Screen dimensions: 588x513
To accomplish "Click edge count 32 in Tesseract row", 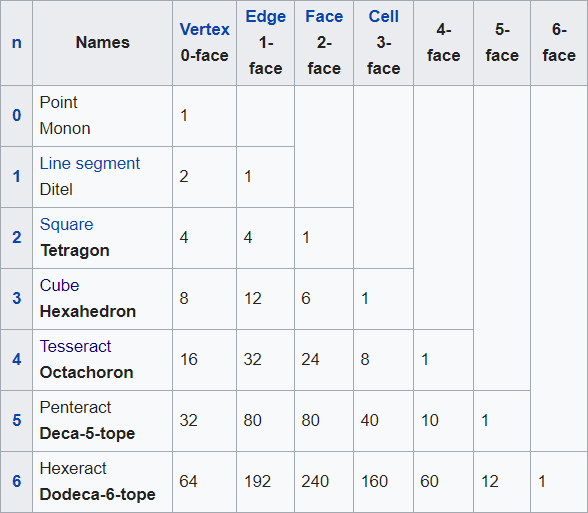I will pyautogui.click(x=252, y=360).
